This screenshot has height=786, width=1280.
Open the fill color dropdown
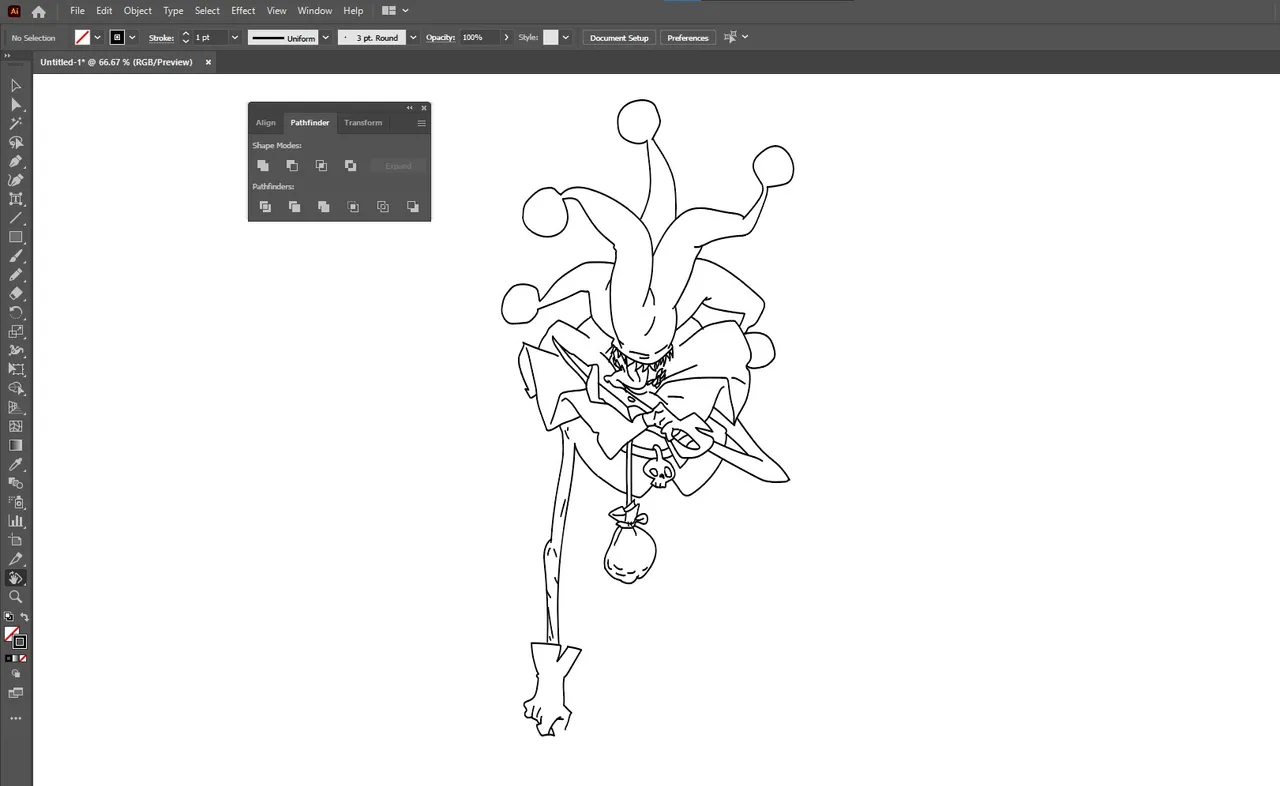pos(97,38)
